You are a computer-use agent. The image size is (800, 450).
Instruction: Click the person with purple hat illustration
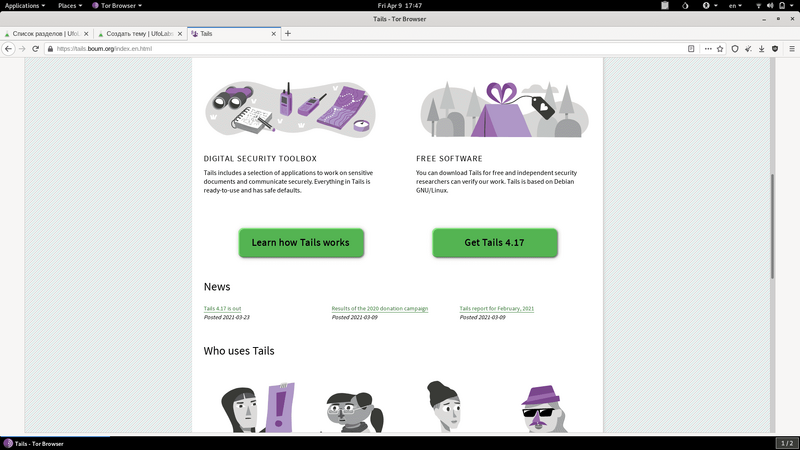point(543,409)
